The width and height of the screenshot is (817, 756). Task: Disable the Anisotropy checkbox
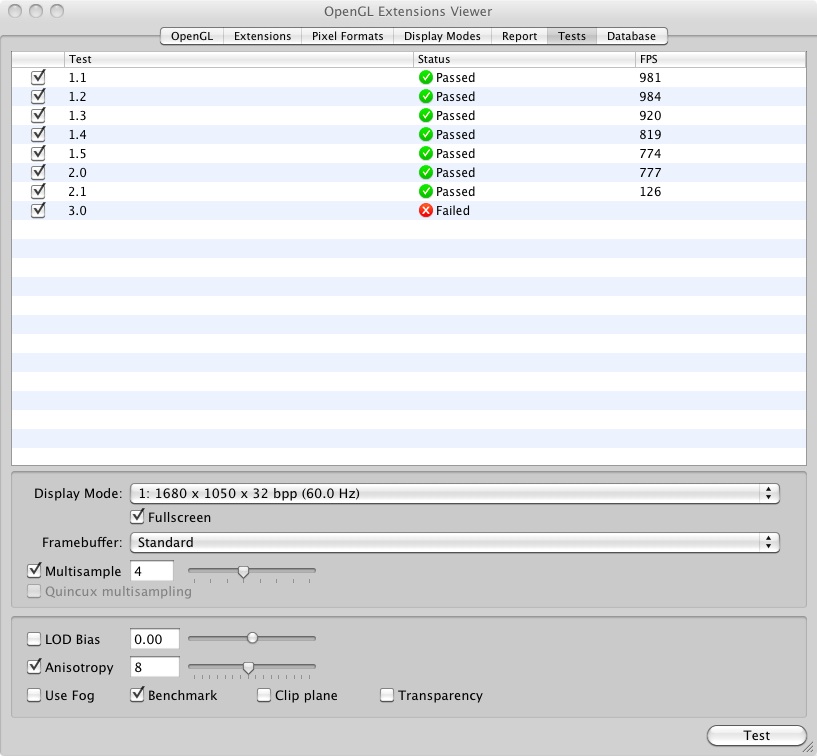click(34, 667)
